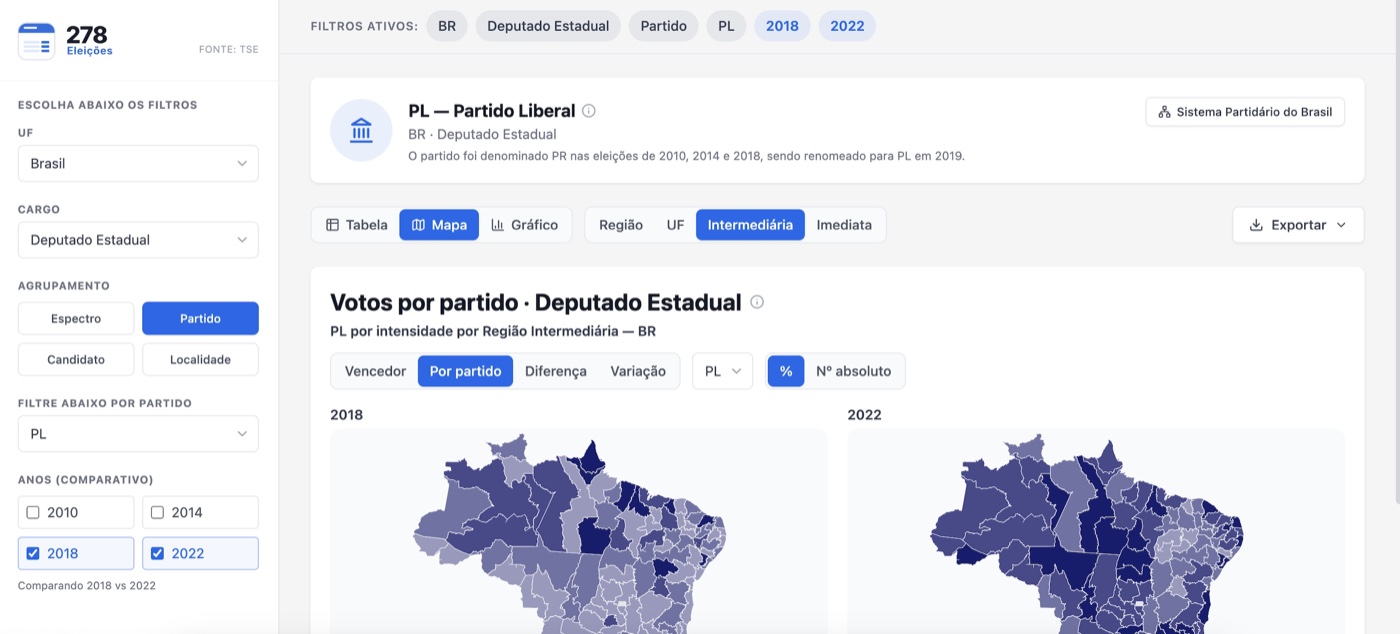Open the UF Brasil dropdown
1400x634 pixels.
click(x=138, y=163)
